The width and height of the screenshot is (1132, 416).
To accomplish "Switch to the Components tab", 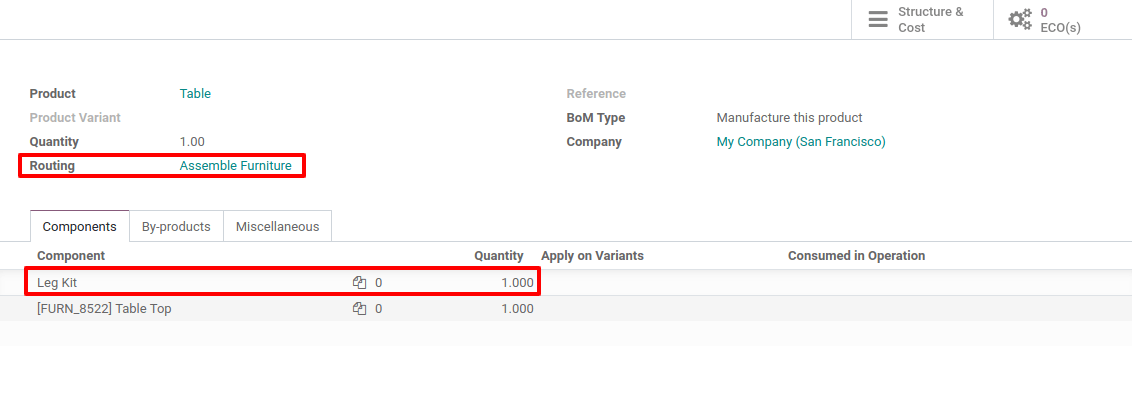I will pos(80,227).
